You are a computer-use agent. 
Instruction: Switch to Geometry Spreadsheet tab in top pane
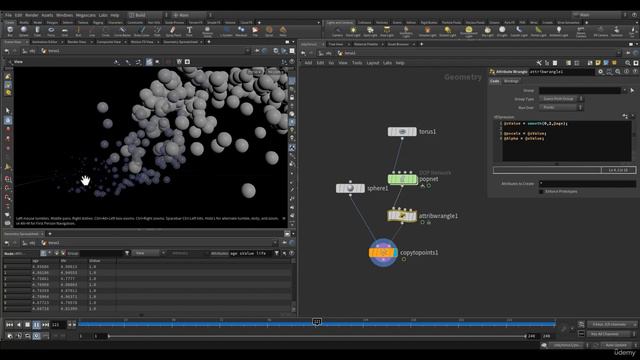point(181,42)
